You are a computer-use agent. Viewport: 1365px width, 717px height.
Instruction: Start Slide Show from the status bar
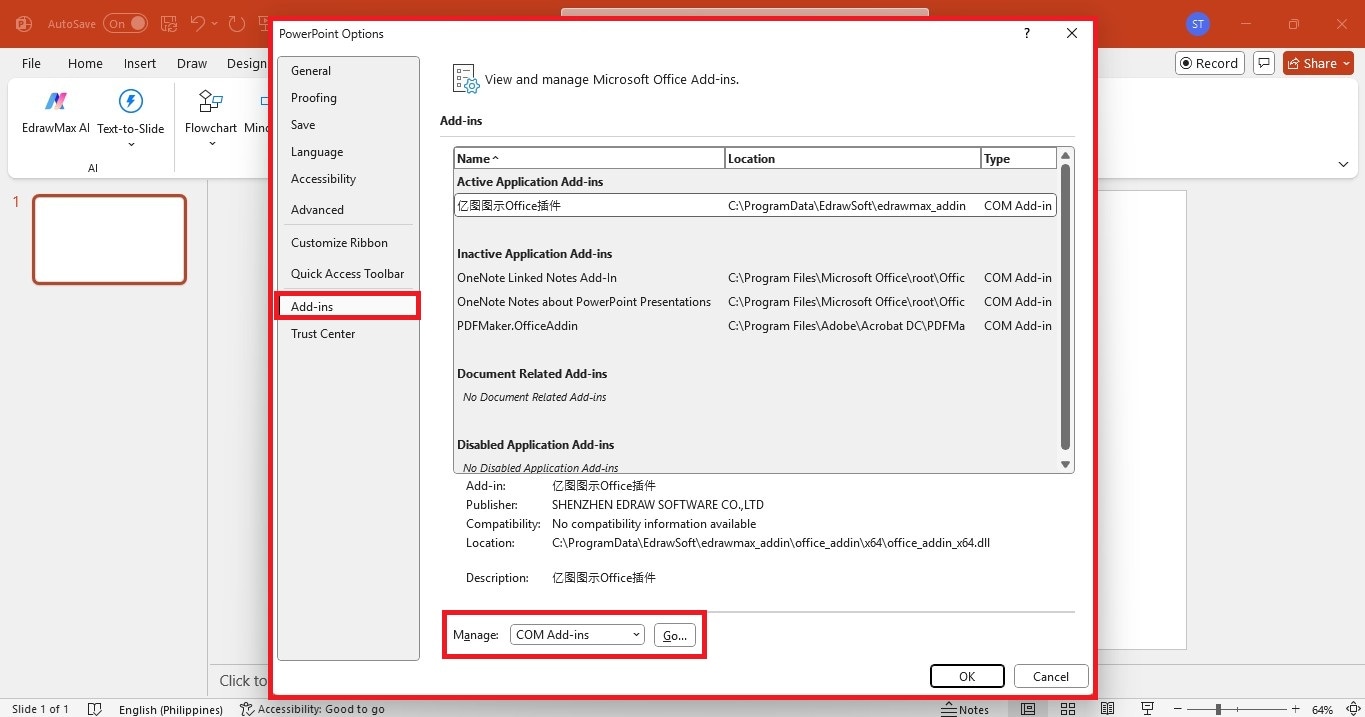click(x=1148, y=709)
